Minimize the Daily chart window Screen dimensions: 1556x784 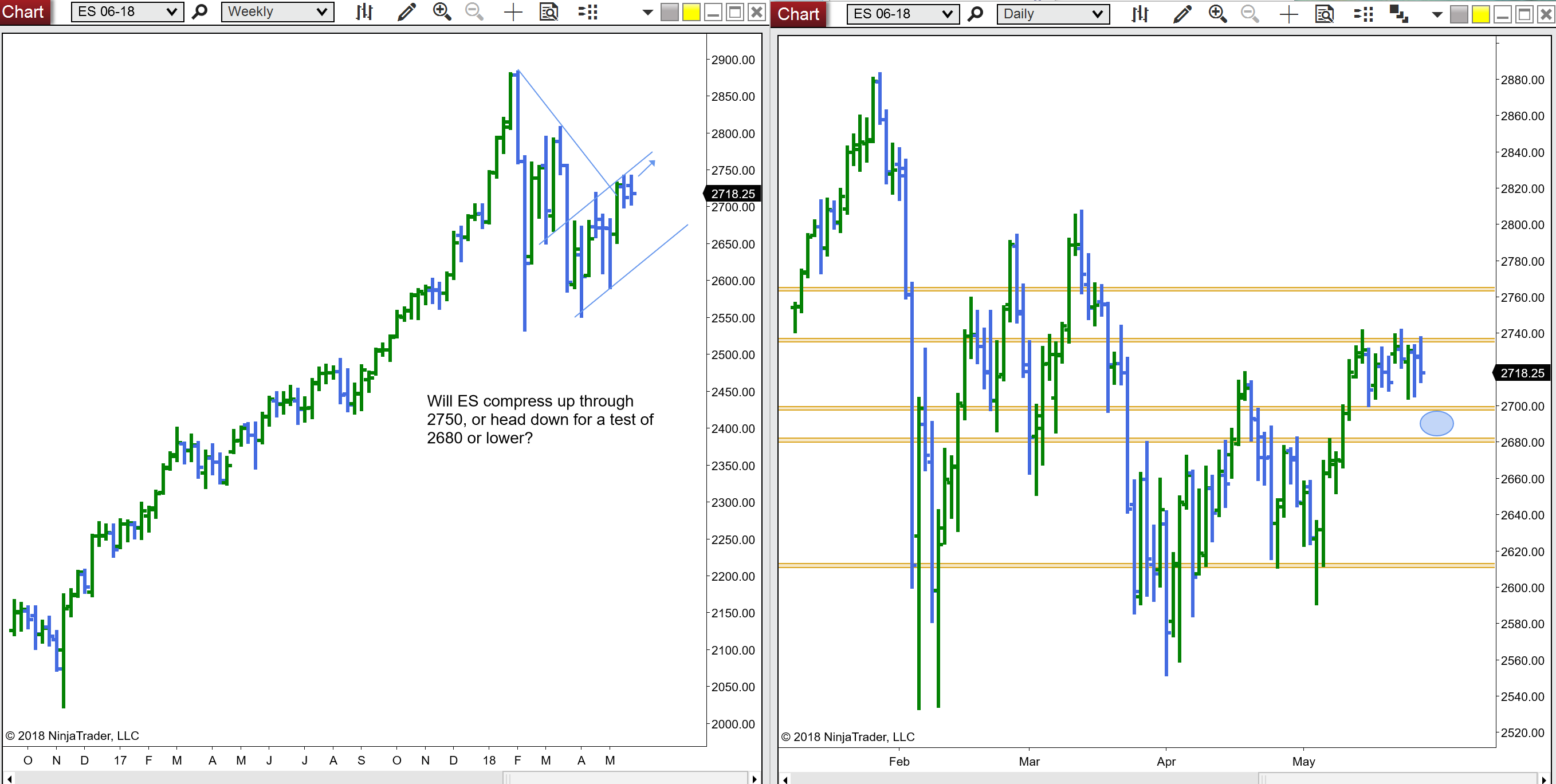[1502, 14]
